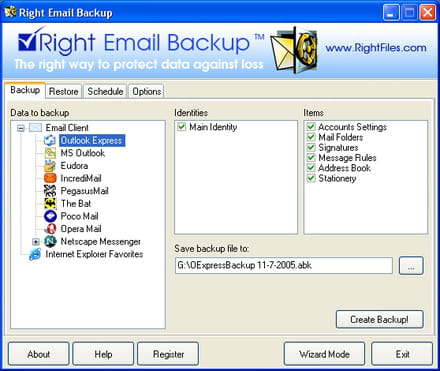Click the backup file path field

click(284, 265)
